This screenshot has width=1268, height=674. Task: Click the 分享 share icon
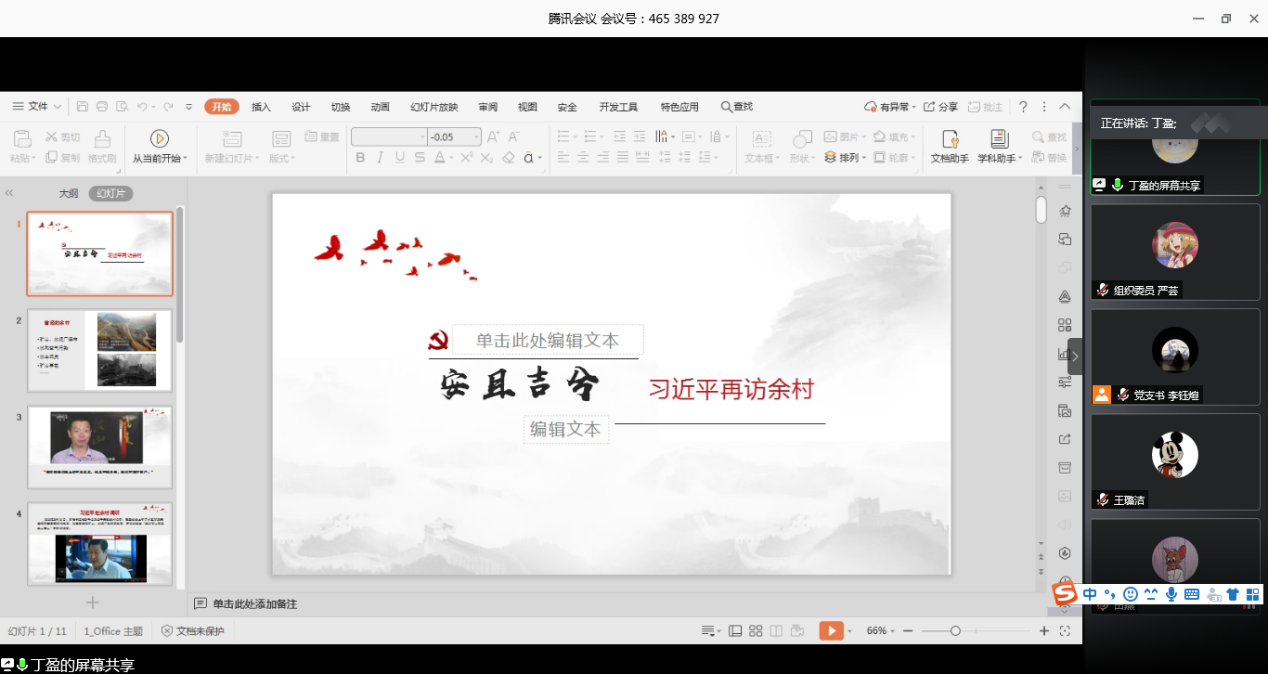point(939,107)
